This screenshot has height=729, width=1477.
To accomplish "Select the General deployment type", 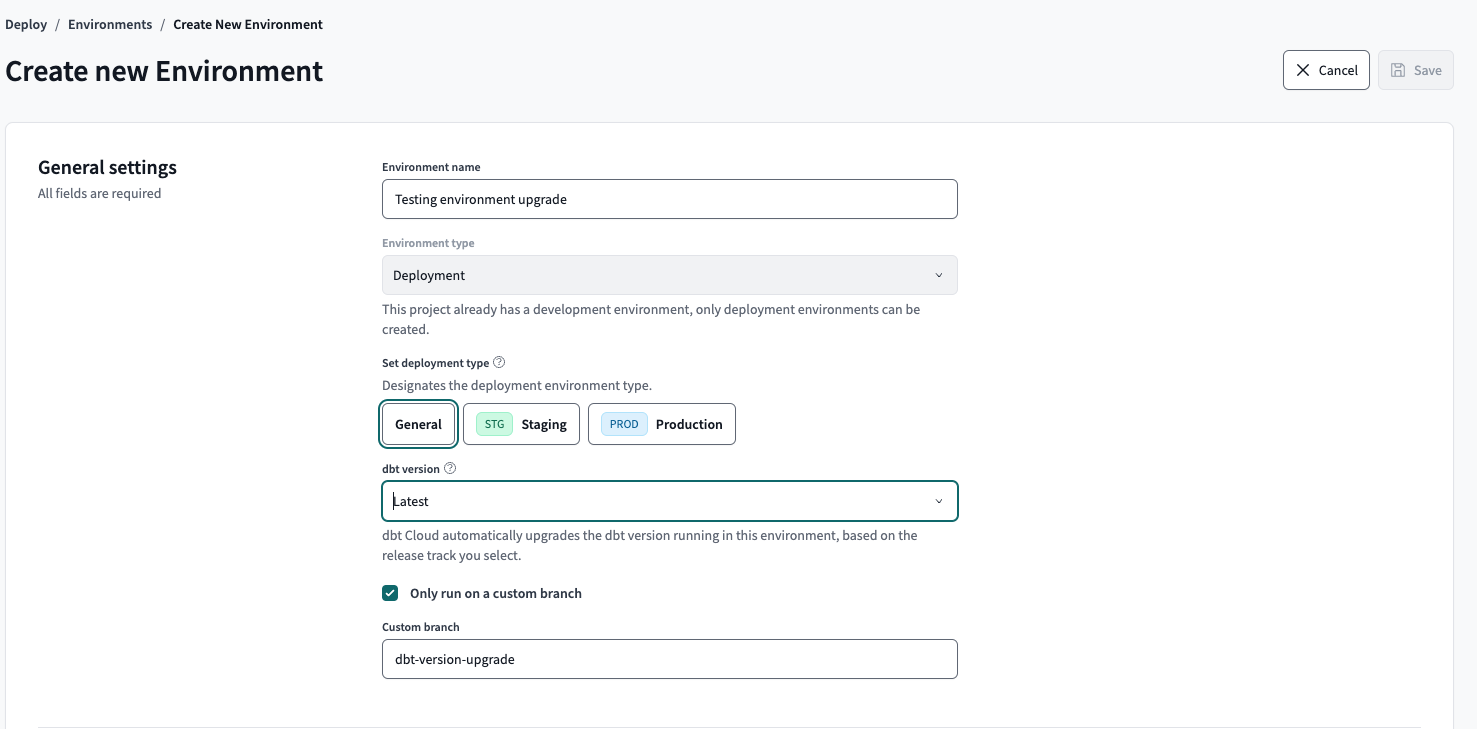I will [x=418, y=423].
